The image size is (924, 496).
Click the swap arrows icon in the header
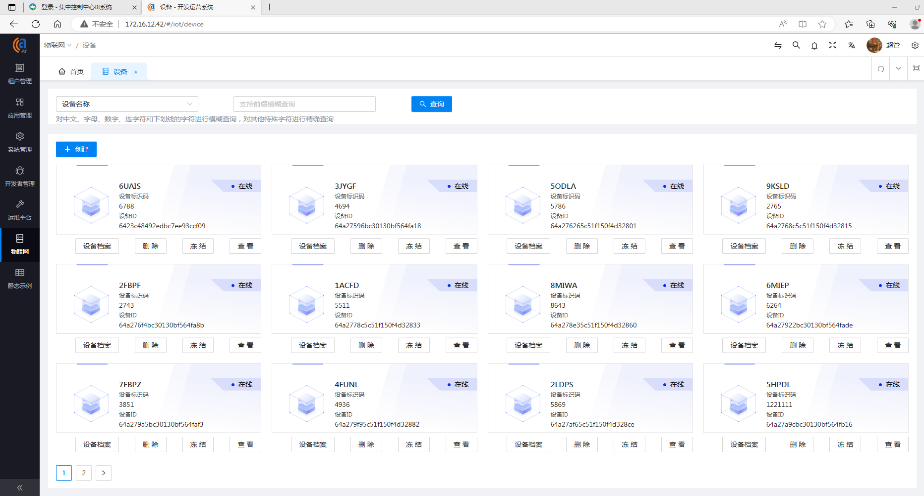778,45
